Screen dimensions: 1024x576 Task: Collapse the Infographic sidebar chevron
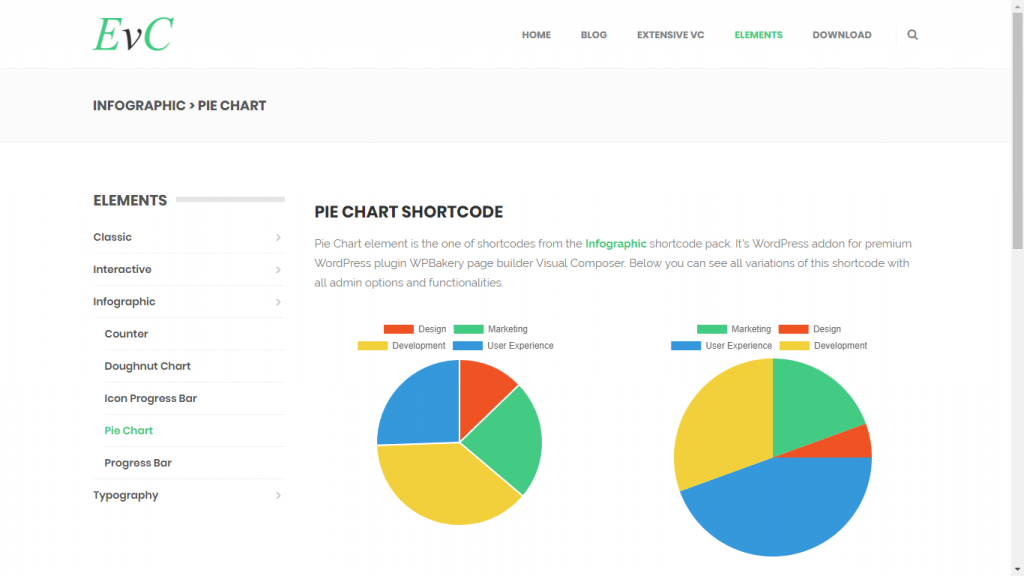[x=278, y=302]
